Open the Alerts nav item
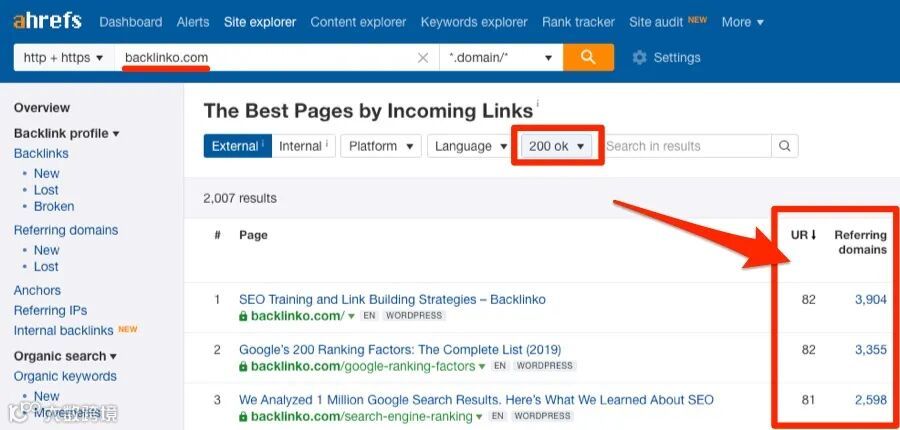900x430 pixels. pyautogui.click(x=193, y=22)
